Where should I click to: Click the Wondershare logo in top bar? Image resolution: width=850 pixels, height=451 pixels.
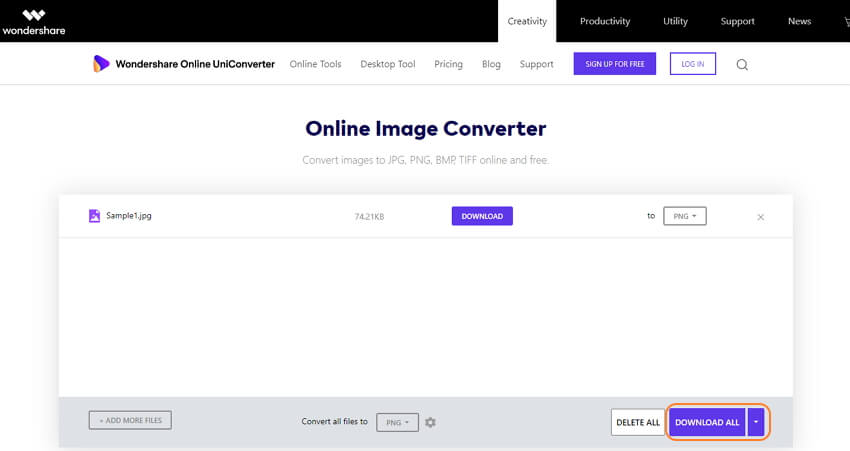tap(34, 22)
